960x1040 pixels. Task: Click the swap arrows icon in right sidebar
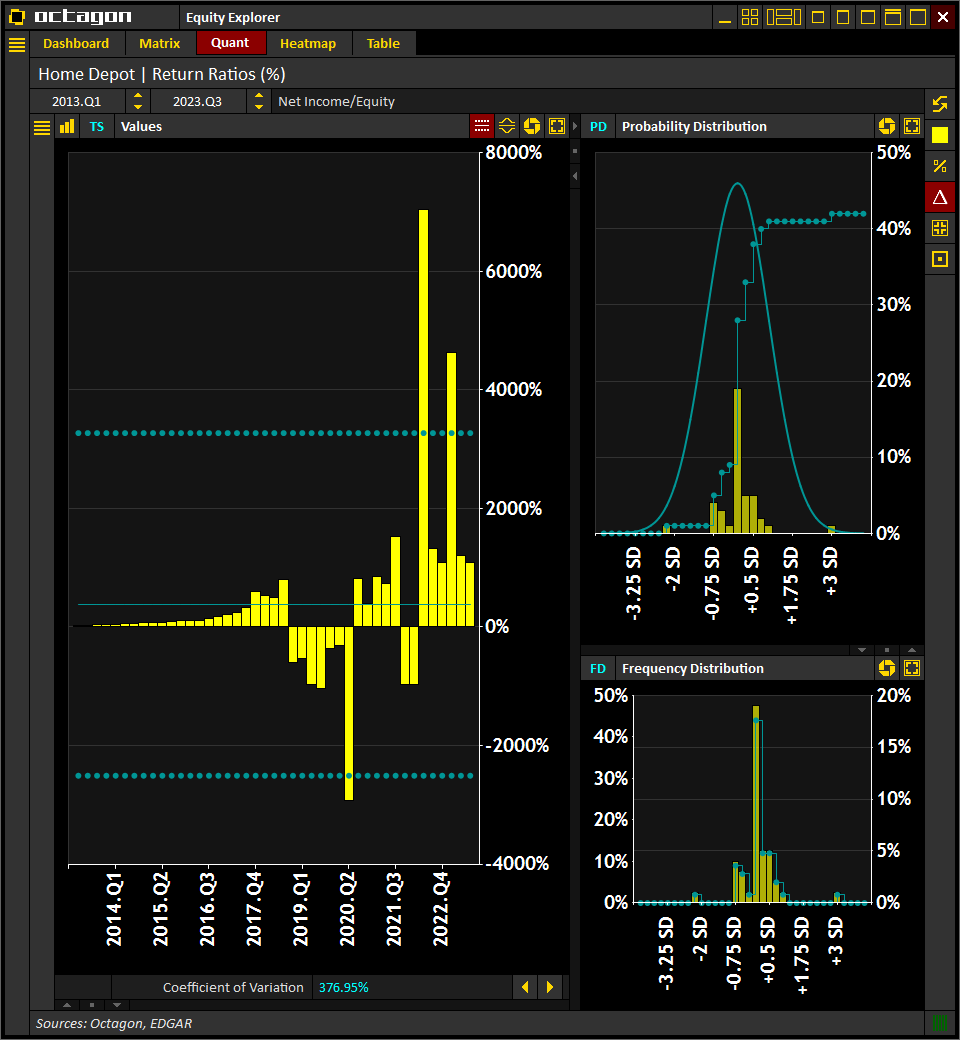click(940, 104)
